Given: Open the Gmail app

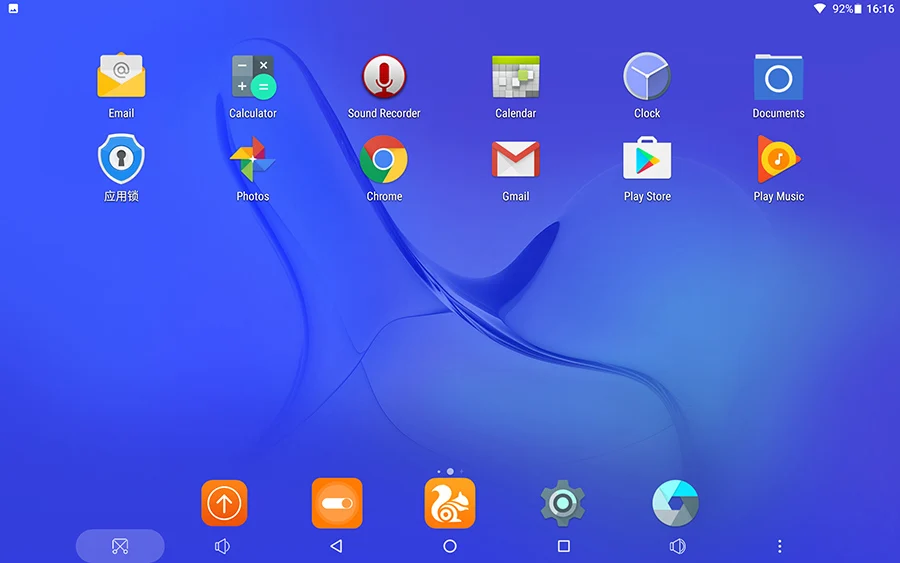Looking at the screenshot, I should pos(515,159).
